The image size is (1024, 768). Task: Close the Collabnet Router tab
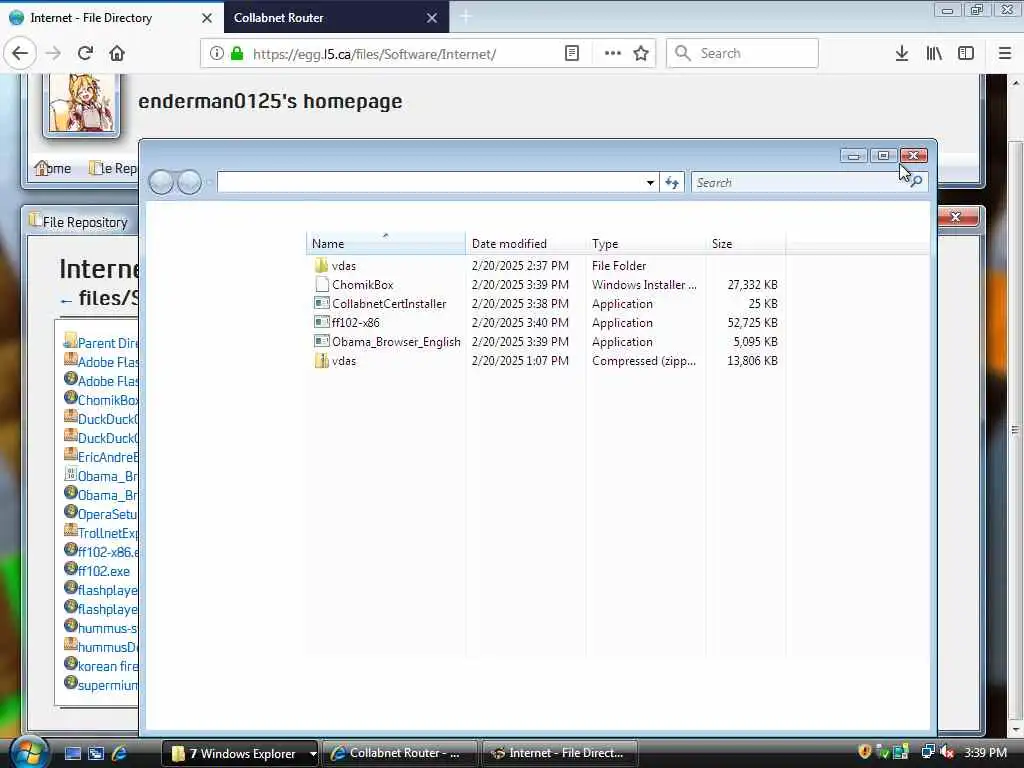[x=432, y=18]
